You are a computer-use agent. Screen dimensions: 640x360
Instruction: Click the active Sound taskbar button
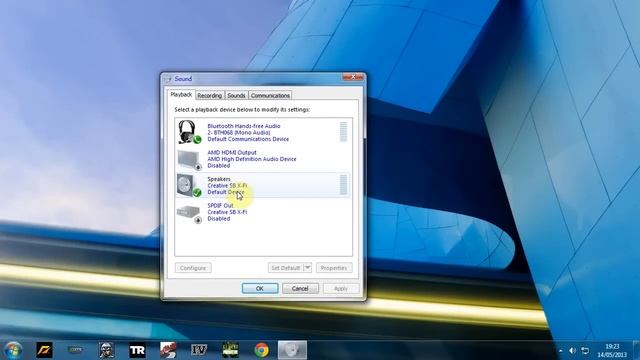tap(292, 350)
